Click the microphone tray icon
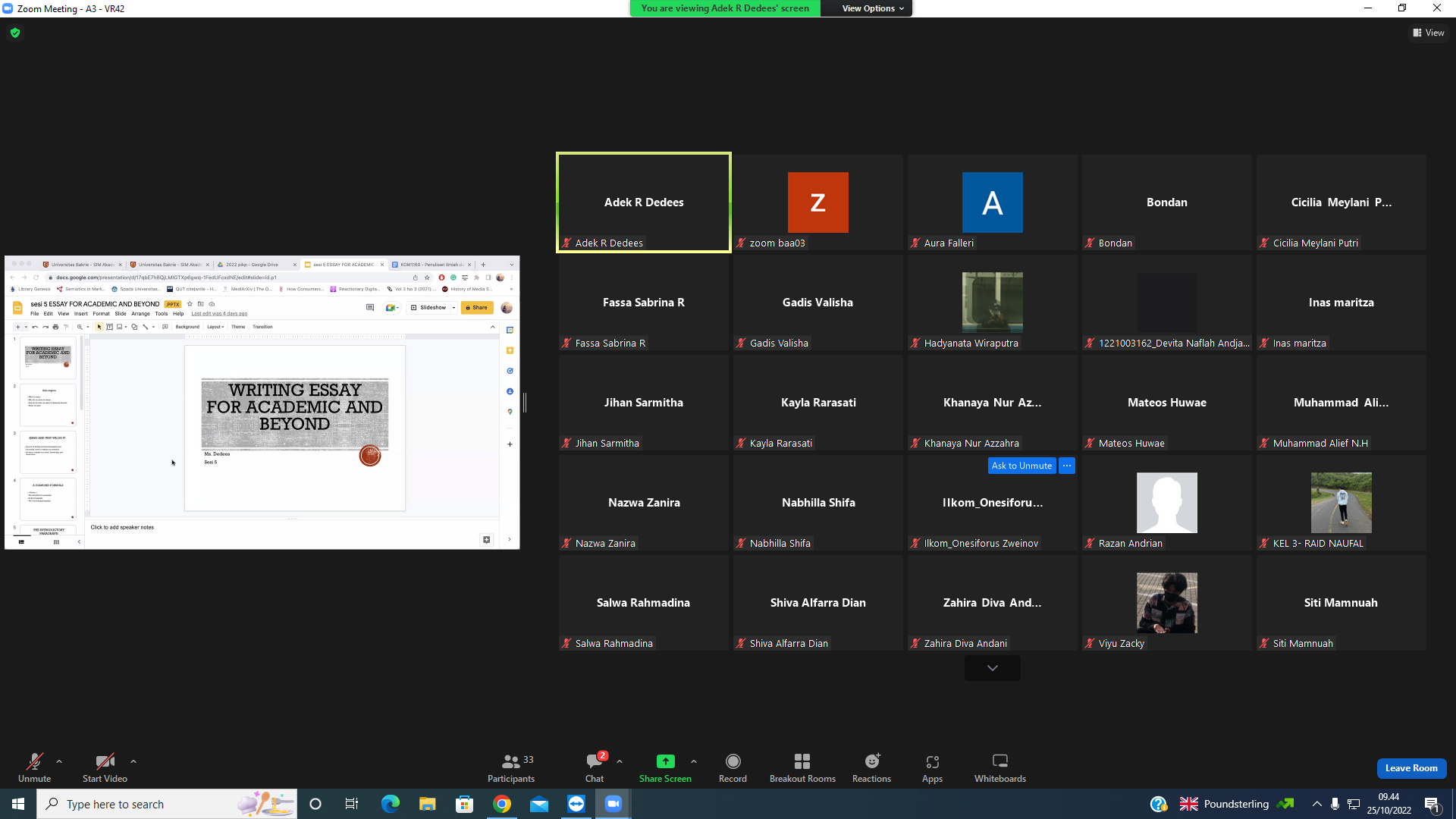Image resolution: width=1456 pixels, height=819 pixels. [x=1335, y=804]
